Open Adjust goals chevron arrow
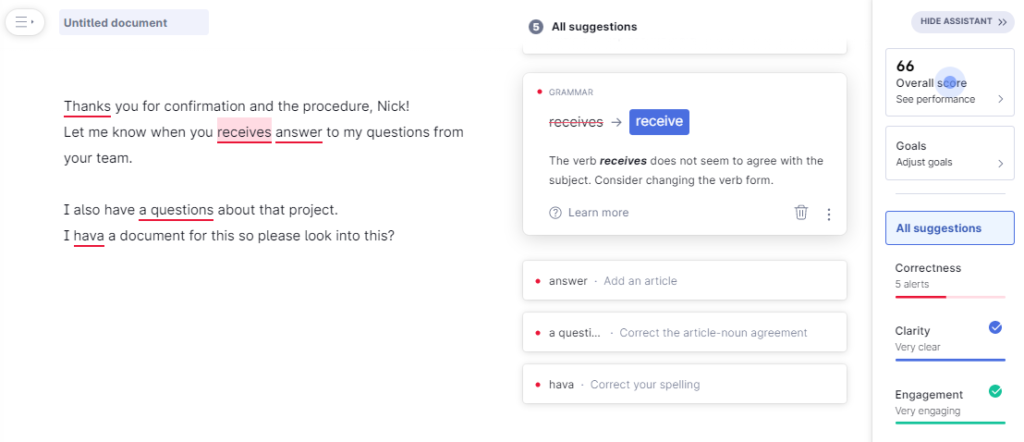1024x442 pixels. coord(1001,162)
